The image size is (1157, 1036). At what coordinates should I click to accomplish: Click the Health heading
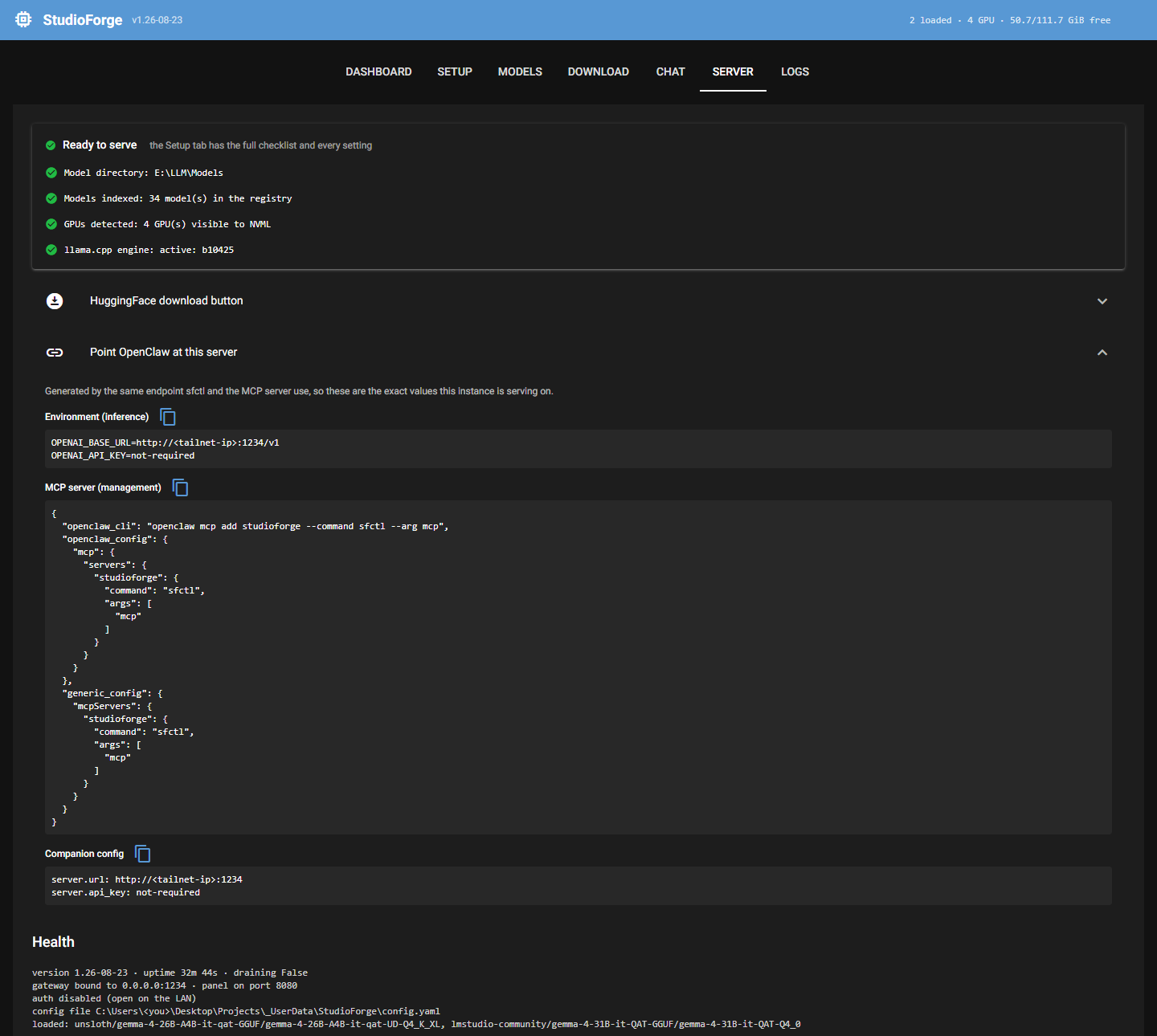[53, 942]
